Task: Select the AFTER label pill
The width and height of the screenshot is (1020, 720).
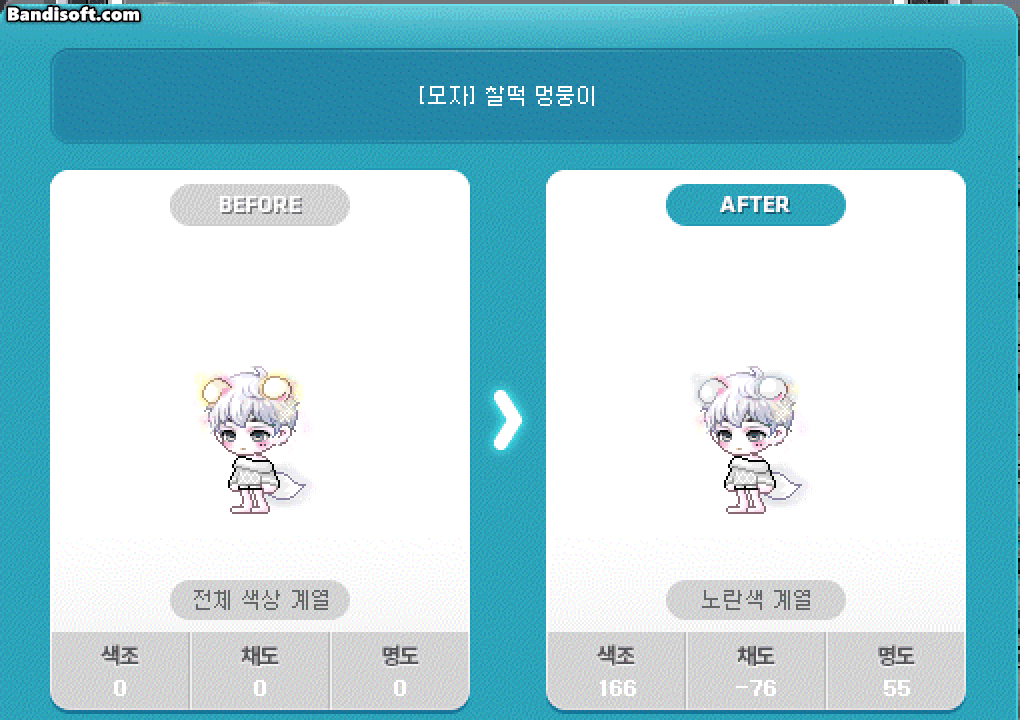Action: click(755, 205)
